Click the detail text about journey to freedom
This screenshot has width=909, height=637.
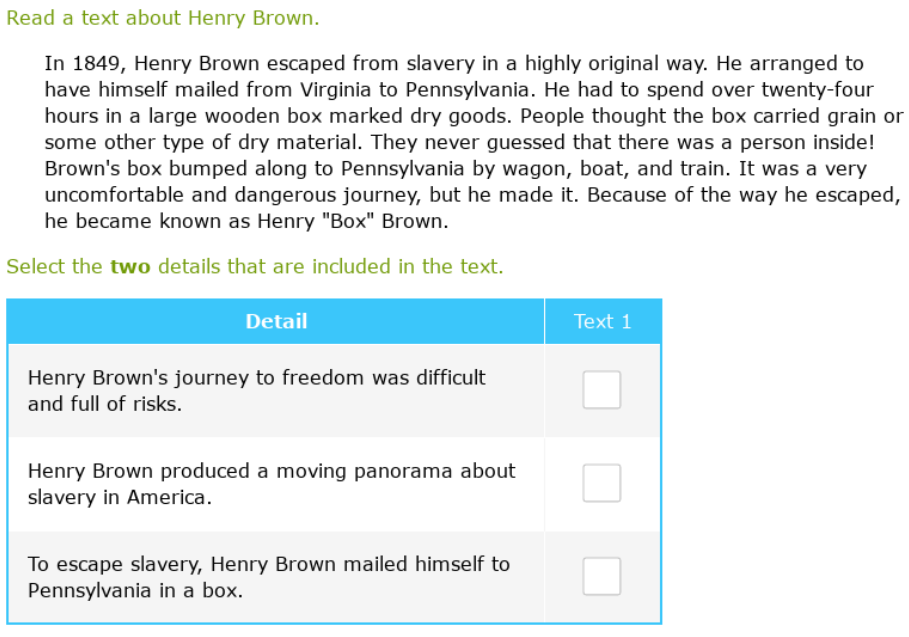(256, 390)
